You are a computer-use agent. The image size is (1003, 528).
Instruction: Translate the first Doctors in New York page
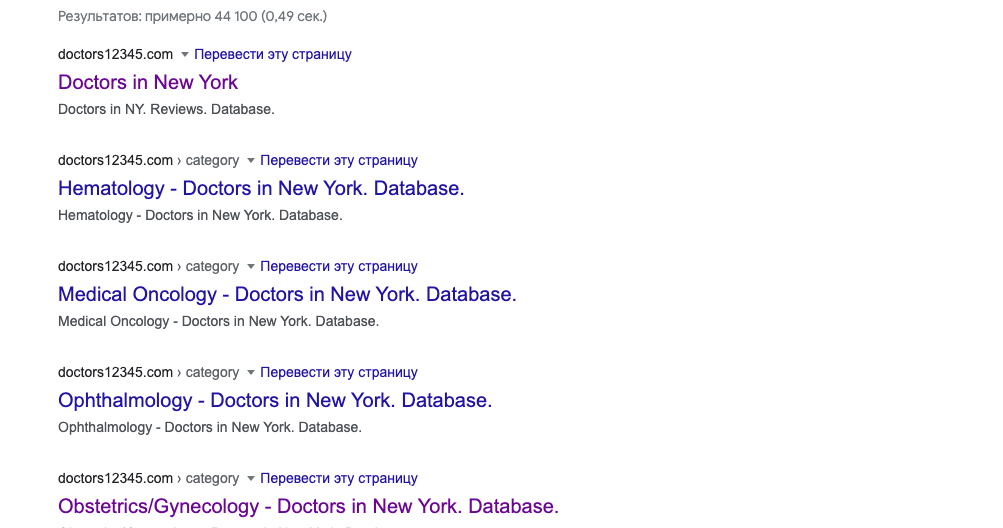[273, 54]
